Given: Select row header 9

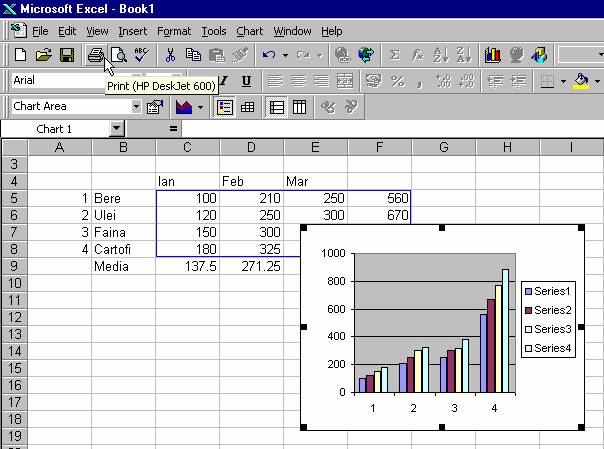Looking at the screenshot, I should tap(13, 267).
